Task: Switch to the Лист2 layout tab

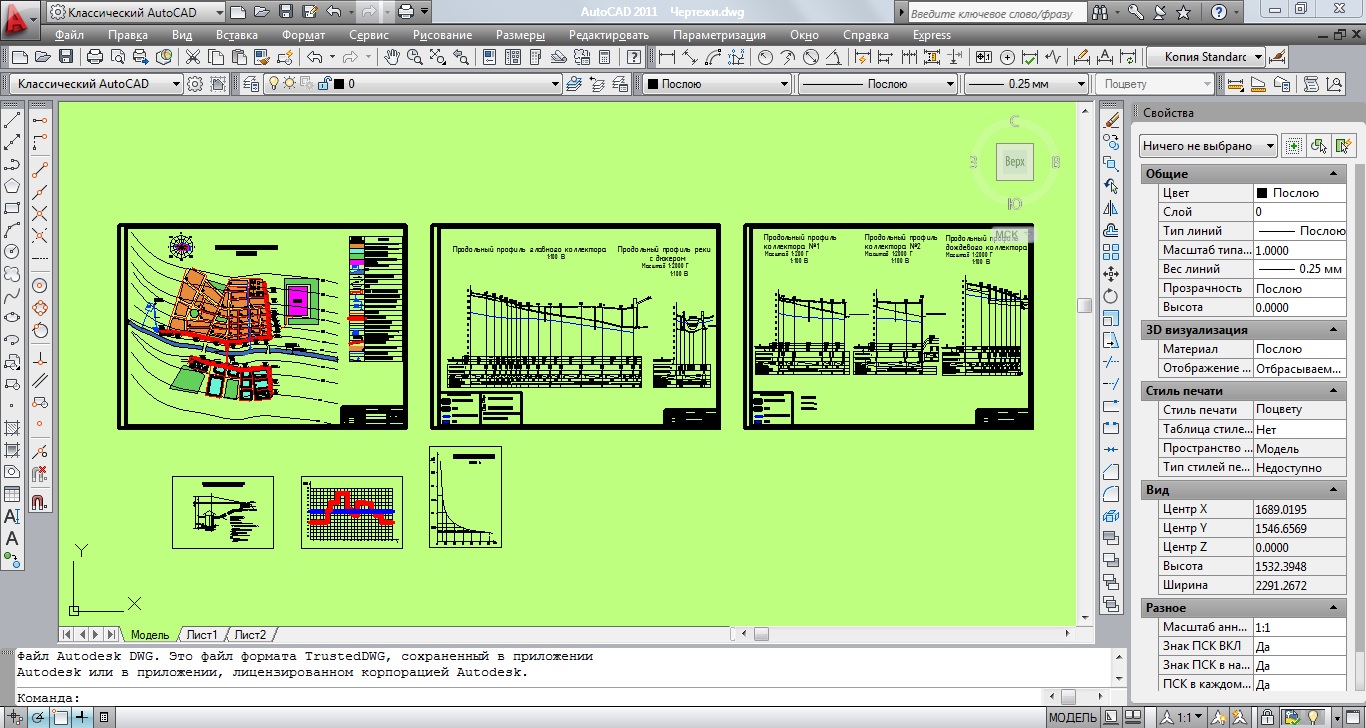Action: [250, 634]
